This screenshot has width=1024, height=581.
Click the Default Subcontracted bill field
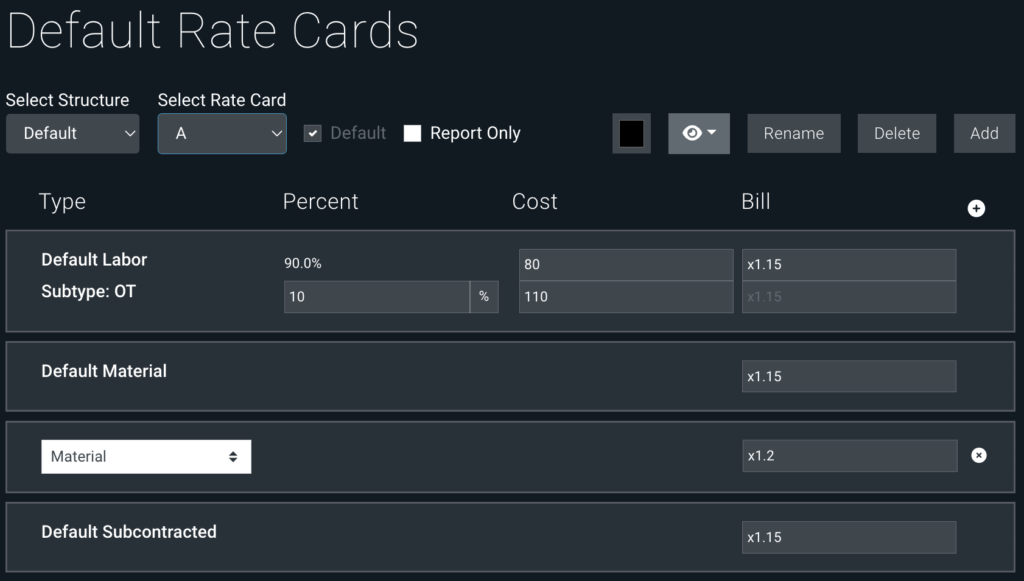click(848, 537)
